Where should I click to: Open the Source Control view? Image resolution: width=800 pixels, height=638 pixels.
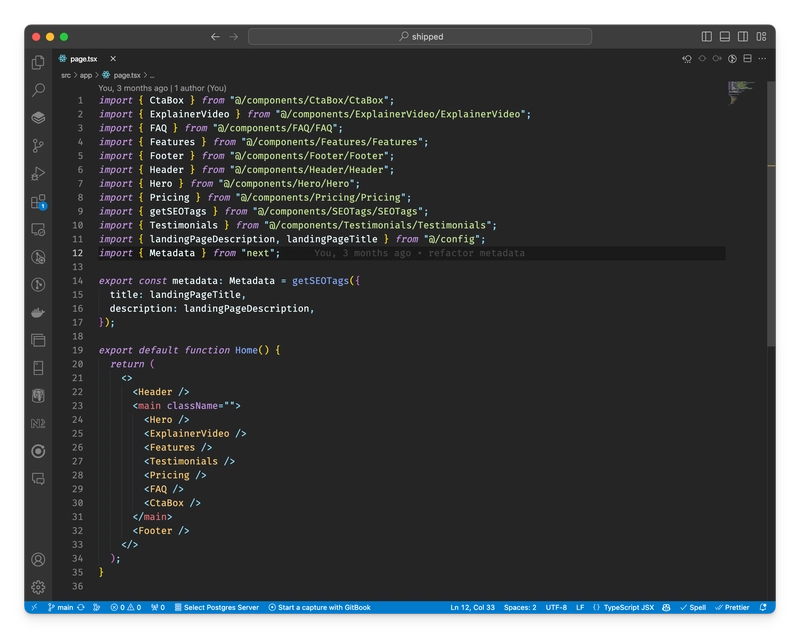(38, 146)
